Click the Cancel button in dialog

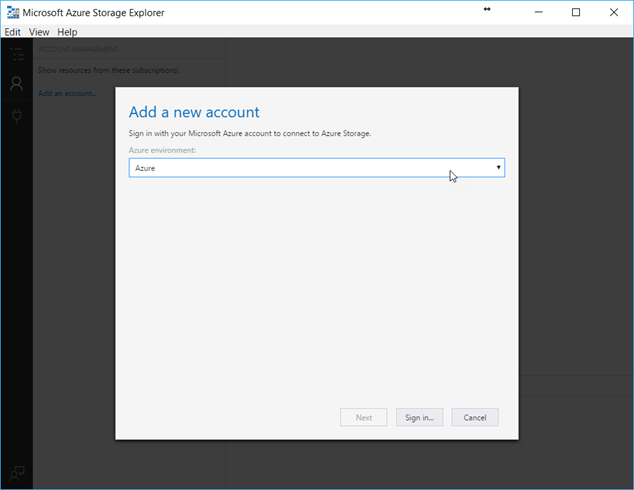(x=475, y=417)
